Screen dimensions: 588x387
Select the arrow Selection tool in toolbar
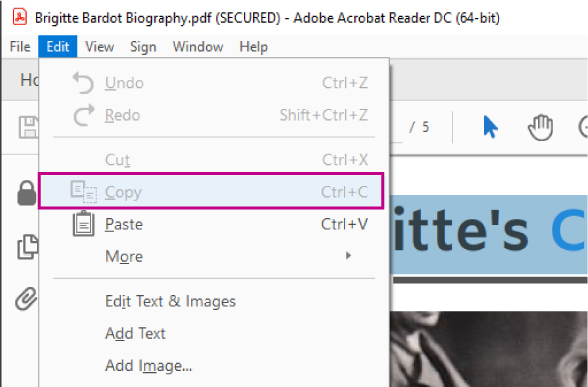click(490, 127)
